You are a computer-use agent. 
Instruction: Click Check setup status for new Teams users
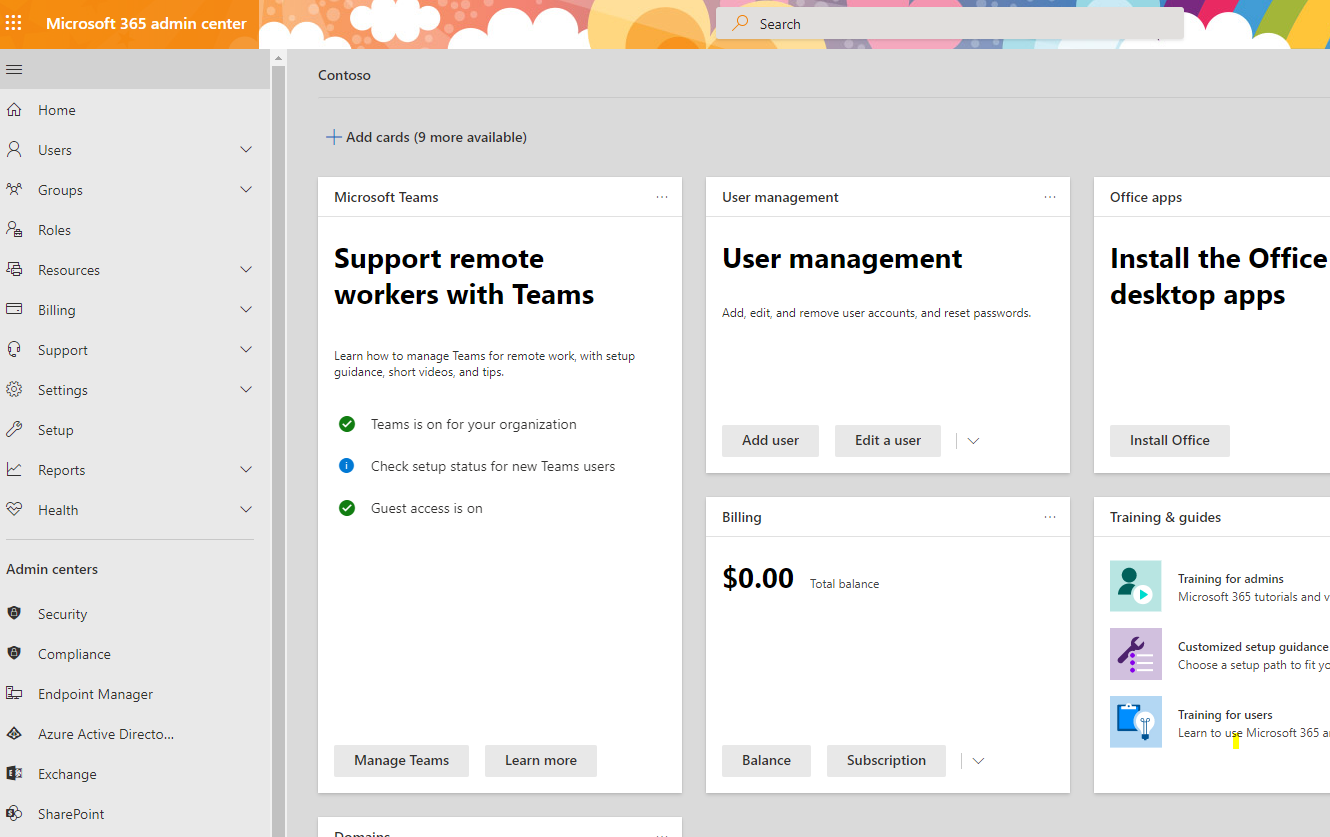[x=493, y=466]
